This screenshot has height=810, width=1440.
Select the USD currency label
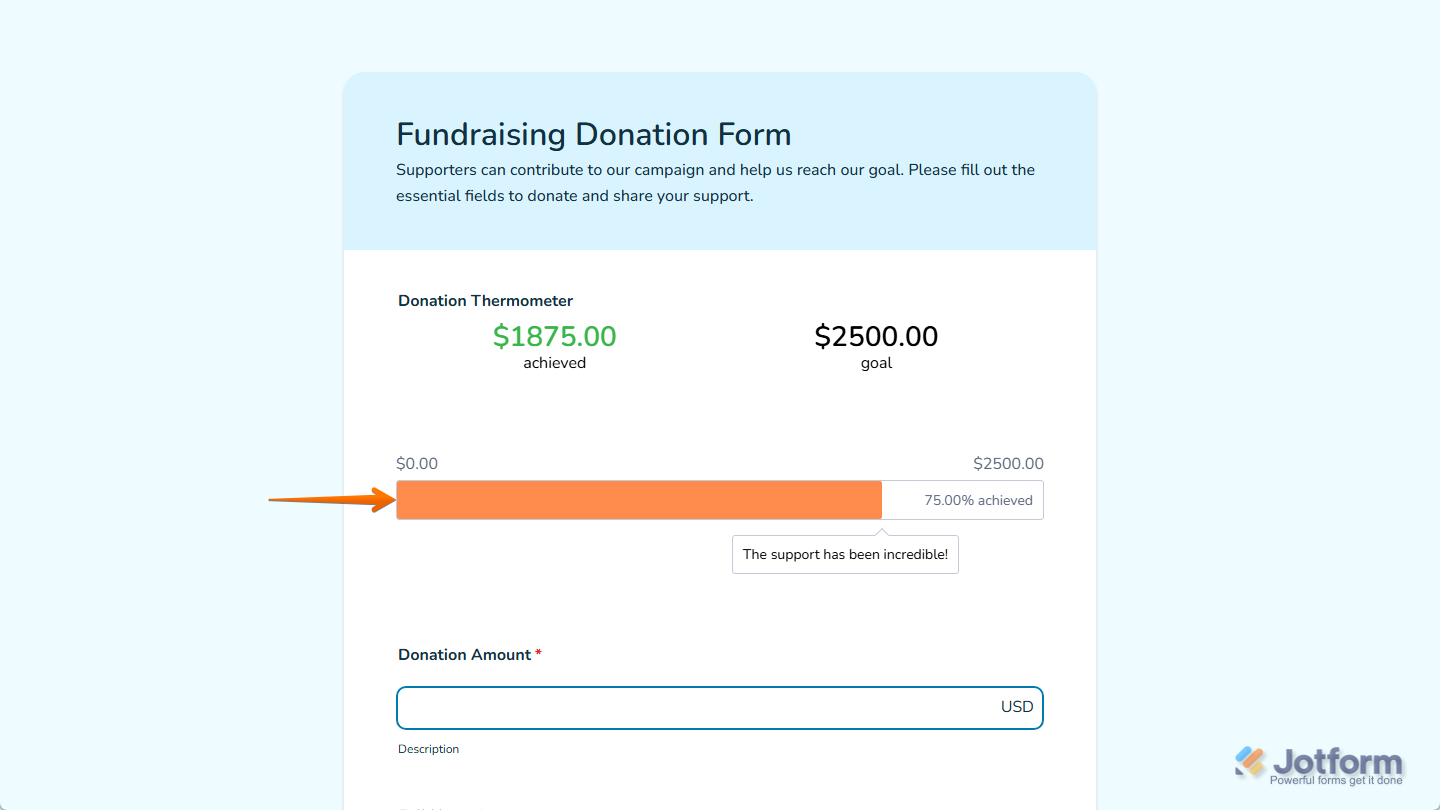[x=1017, y=707]
